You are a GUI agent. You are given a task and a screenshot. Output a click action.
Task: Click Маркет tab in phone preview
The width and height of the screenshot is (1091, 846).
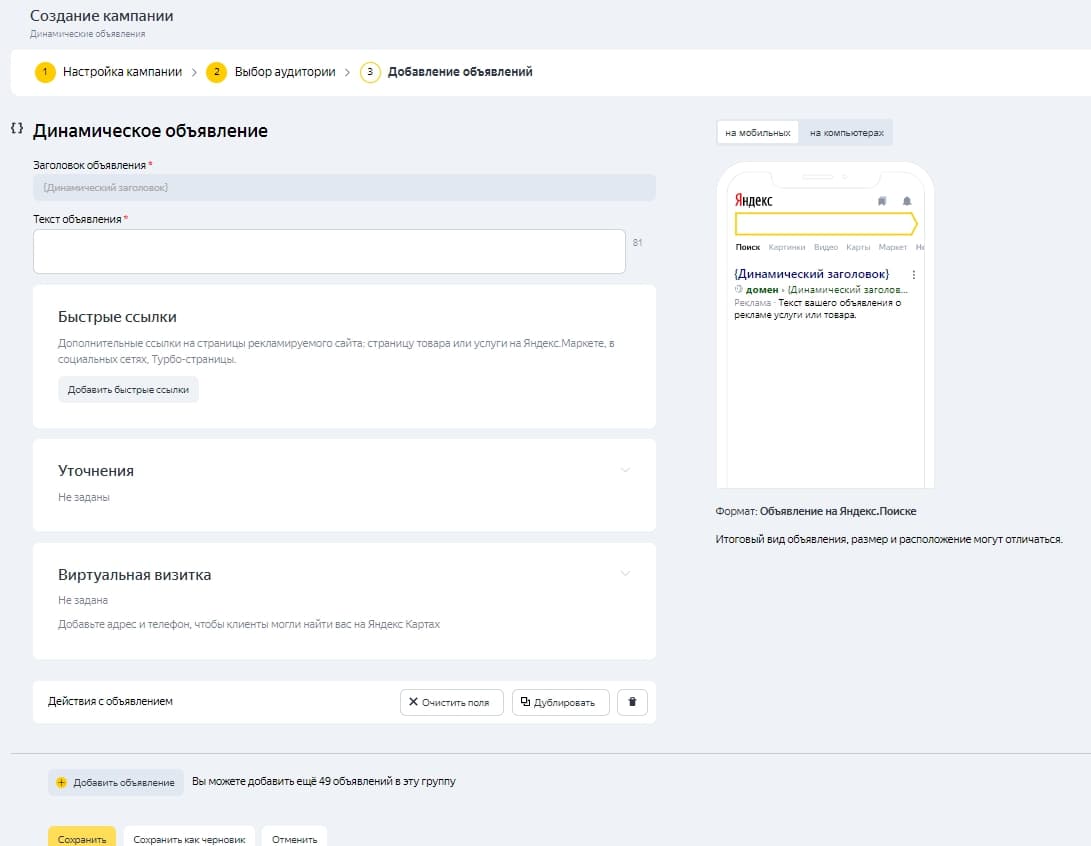point(892,247)
